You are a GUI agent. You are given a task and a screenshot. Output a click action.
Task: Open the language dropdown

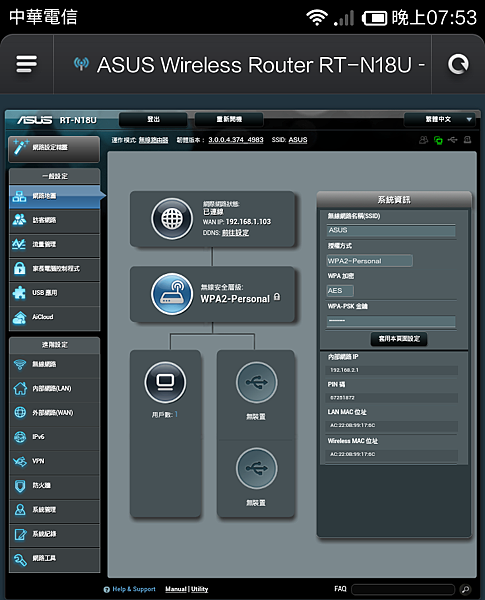tap(439, 119)
